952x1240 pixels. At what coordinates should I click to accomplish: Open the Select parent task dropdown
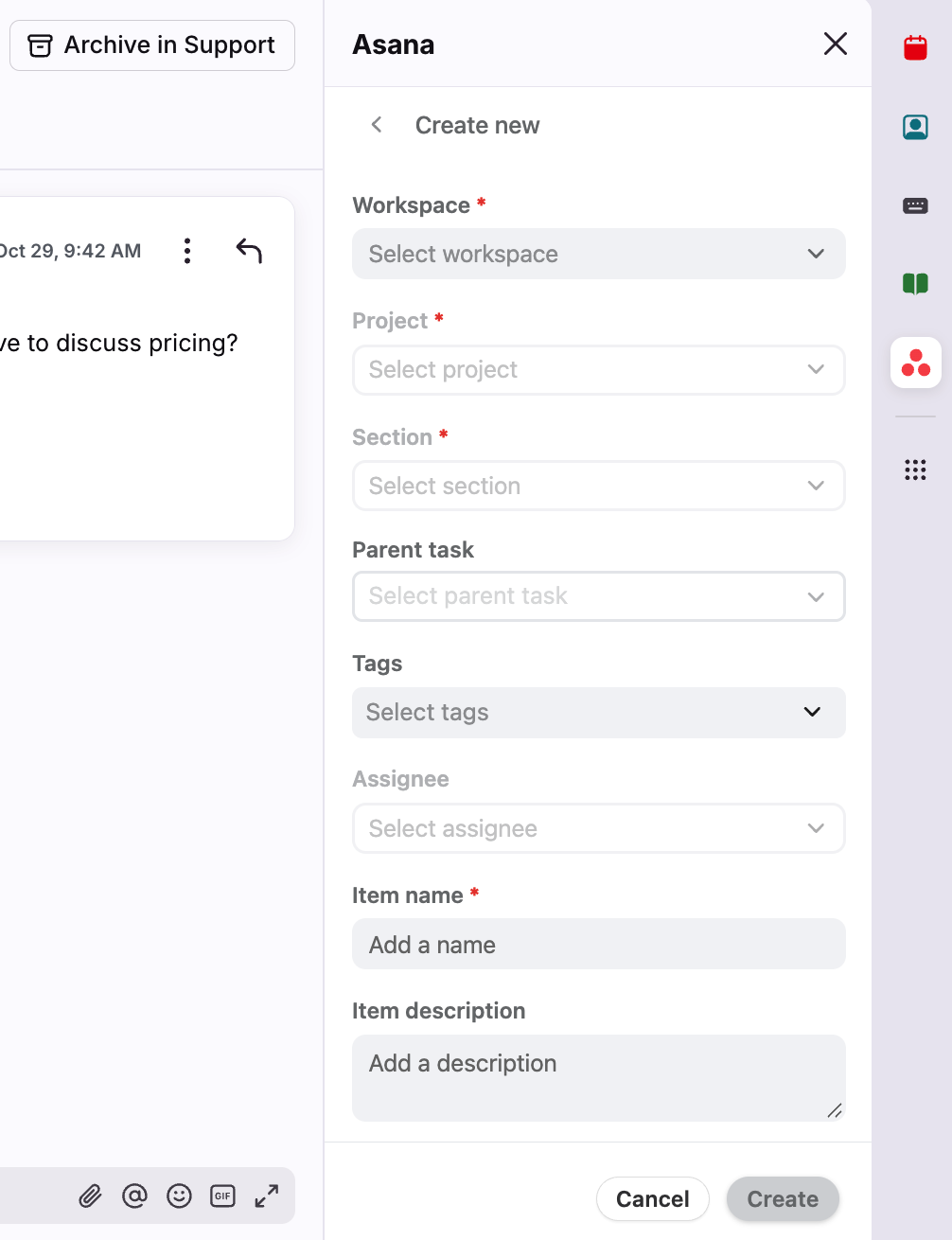click(598, 596)
